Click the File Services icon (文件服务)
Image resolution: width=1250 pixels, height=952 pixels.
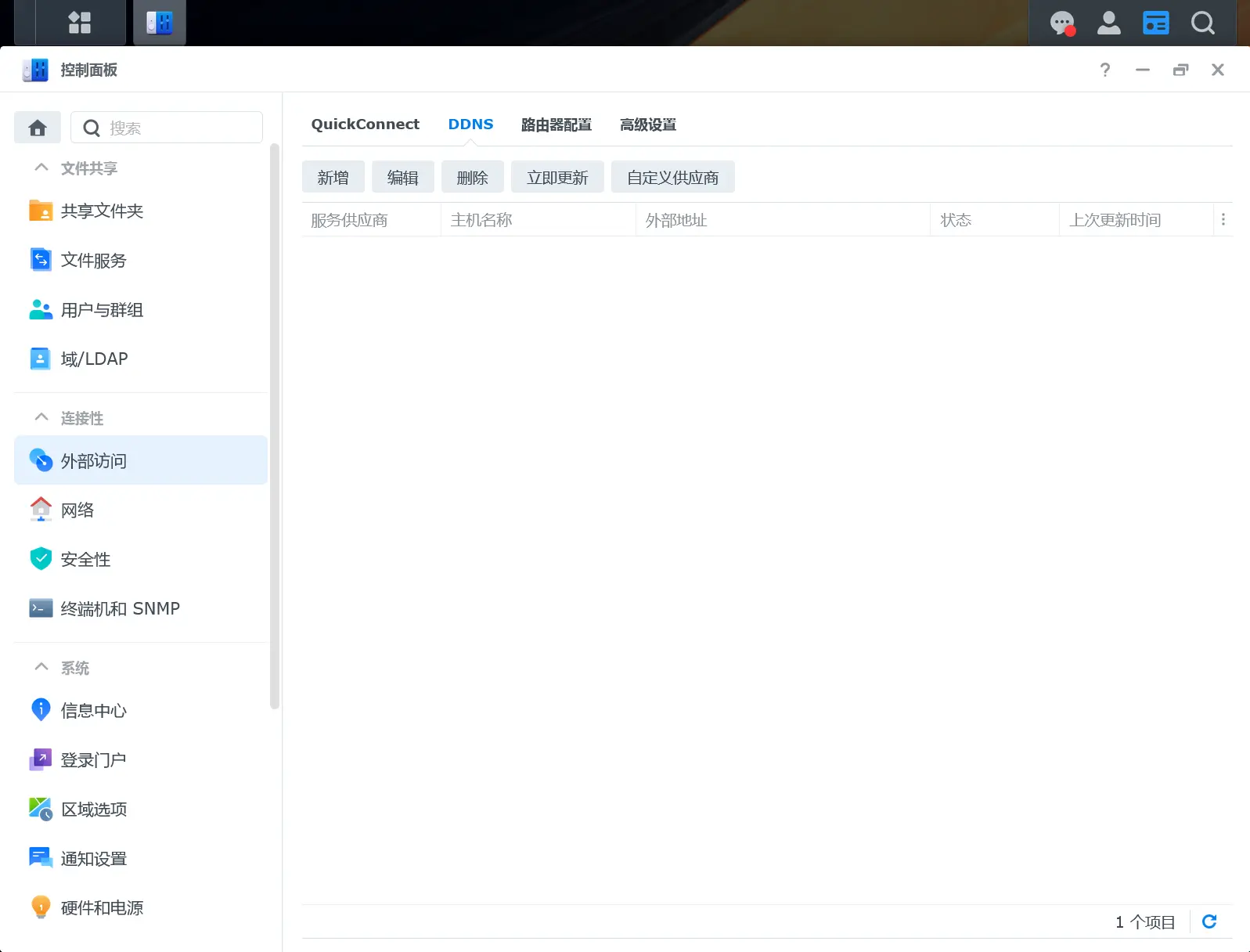tap(41, 260)
